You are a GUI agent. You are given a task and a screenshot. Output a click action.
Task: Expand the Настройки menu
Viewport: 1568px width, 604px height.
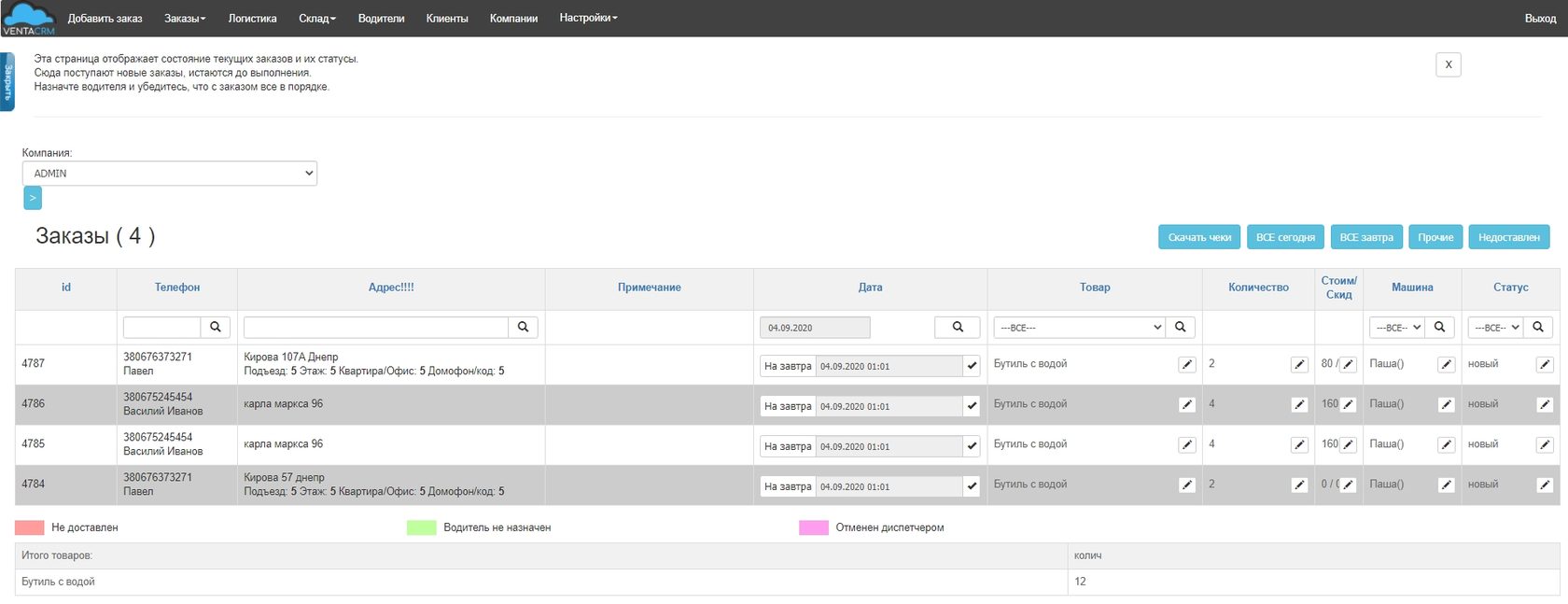[x=588, y=18]
